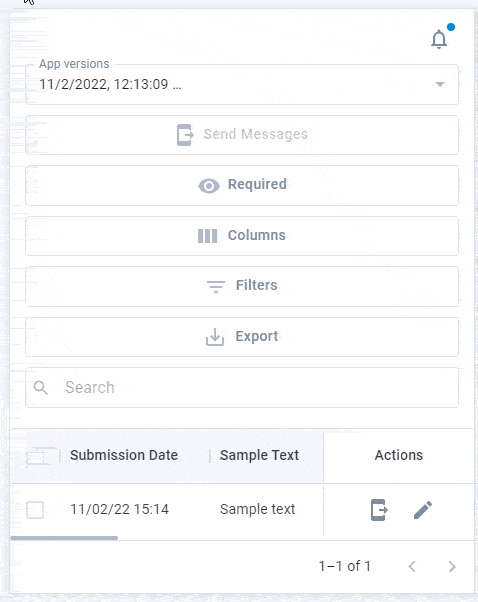Click the Filters button

(x=242, y=286)
